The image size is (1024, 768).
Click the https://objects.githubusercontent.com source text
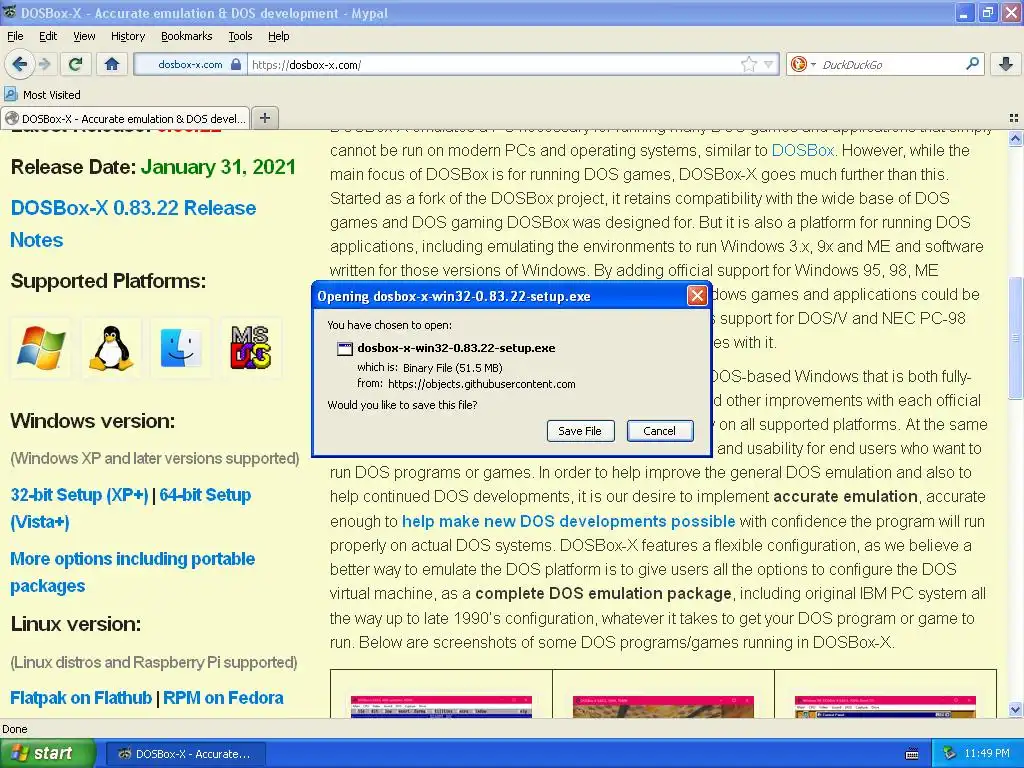click(481, 384)
